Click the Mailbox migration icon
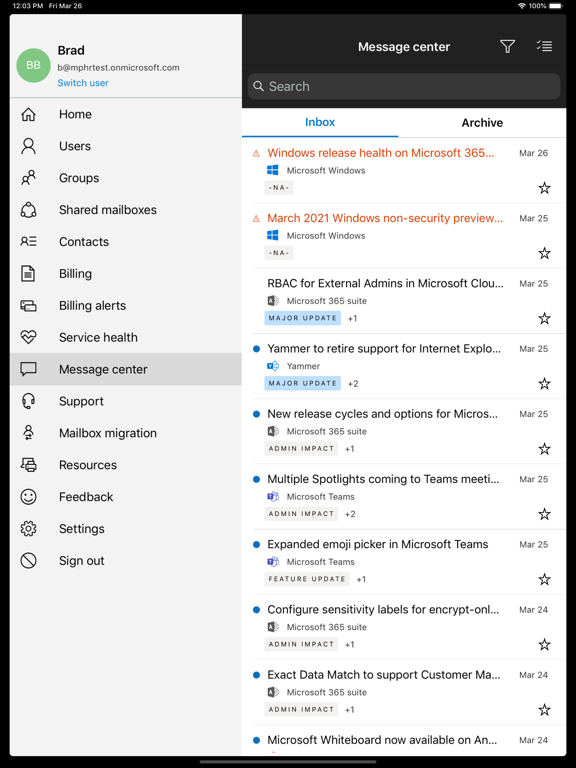This screenshot has width=576, height=768. [28, 433]
